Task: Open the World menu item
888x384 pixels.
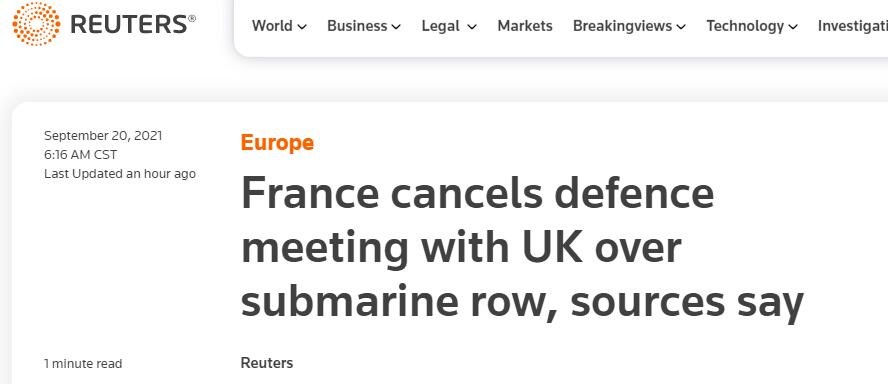Action: pyautogui.click(x=272, y=26)
